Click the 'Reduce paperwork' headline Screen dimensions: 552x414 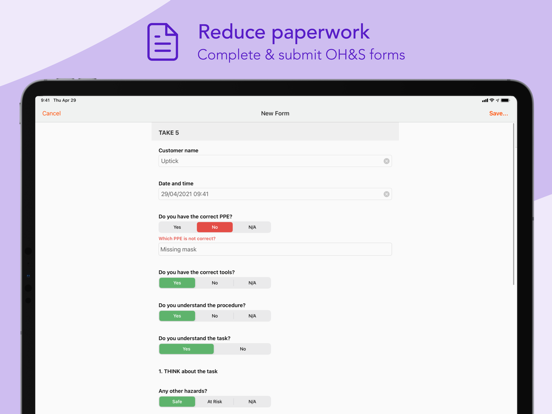(x=284, y=32)
